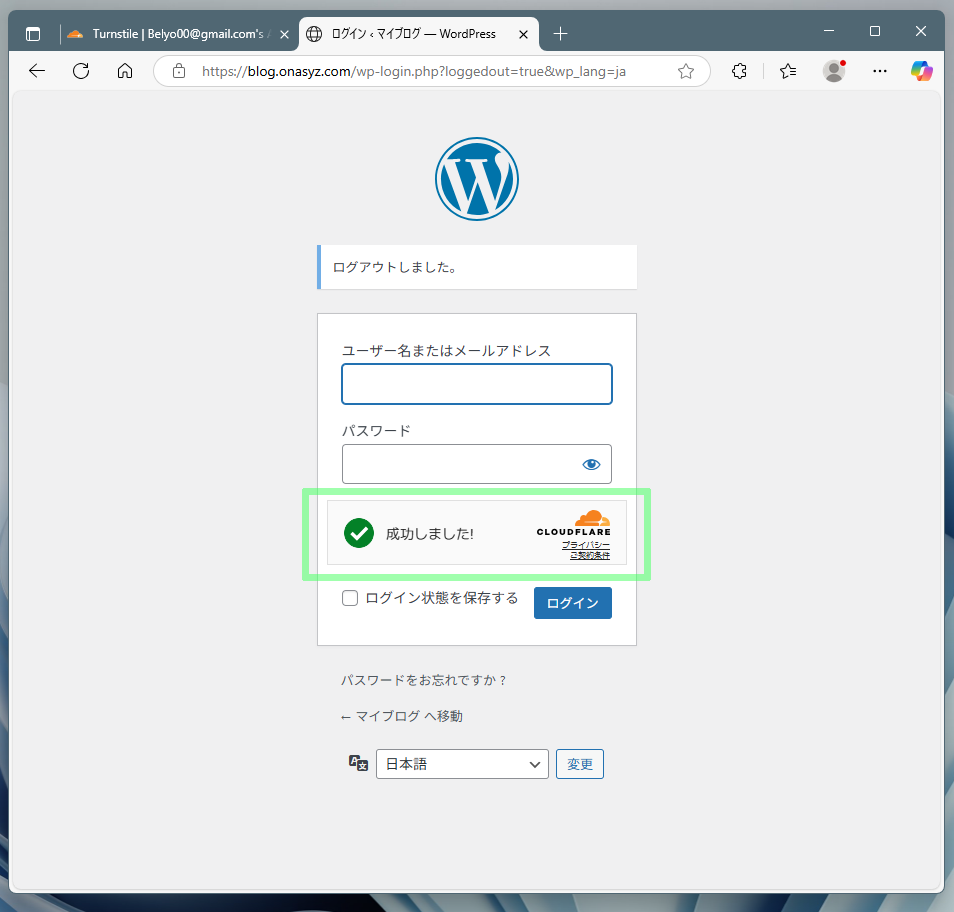
Task: Show password with the eye icon
Action: click(591, 465)
